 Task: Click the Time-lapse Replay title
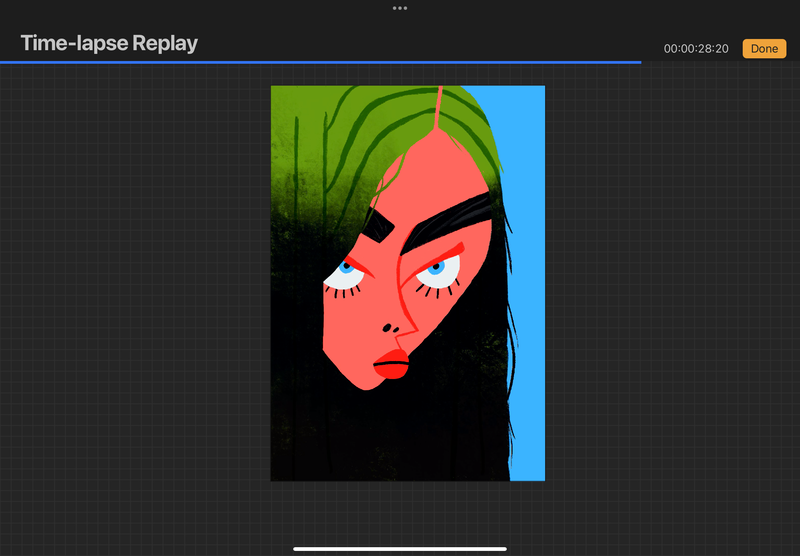point(109,44)
